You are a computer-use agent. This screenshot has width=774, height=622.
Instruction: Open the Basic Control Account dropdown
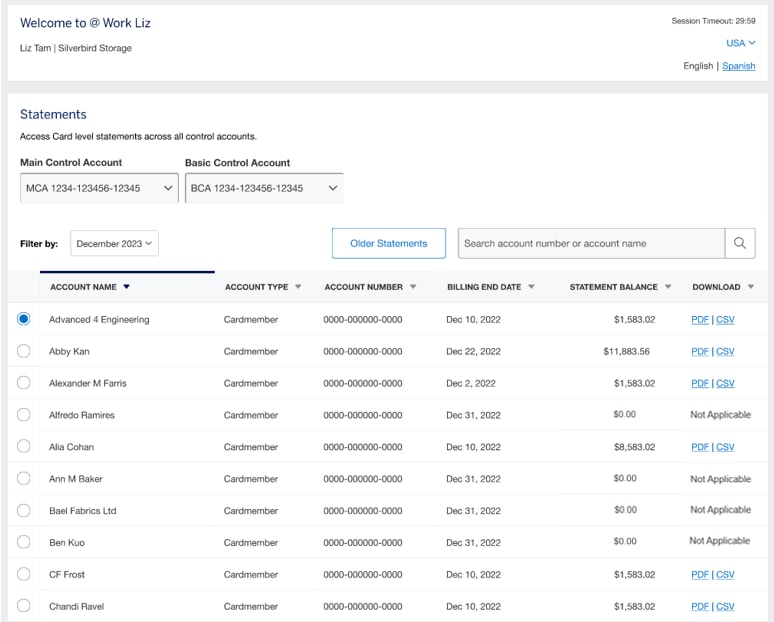(264, 188)
